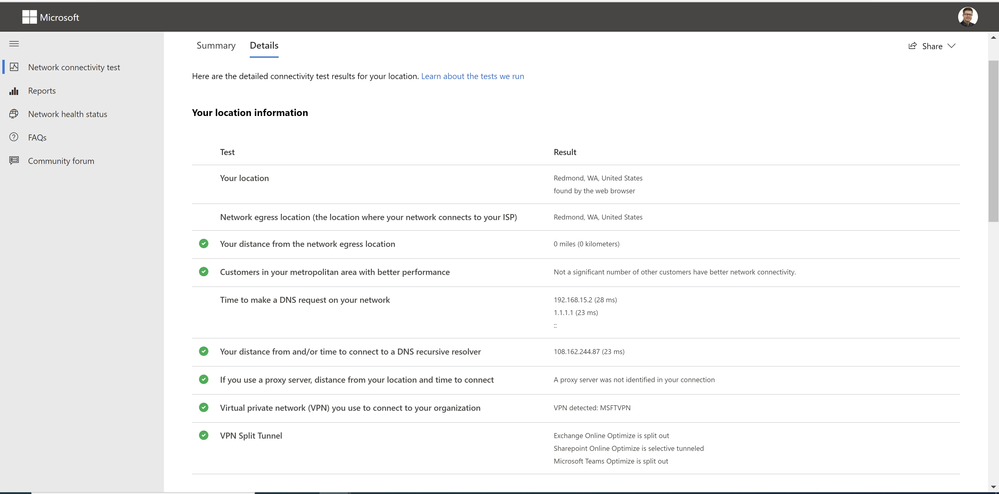Click '108.162.244.87 (23 ms)' value

click(589, 352)
